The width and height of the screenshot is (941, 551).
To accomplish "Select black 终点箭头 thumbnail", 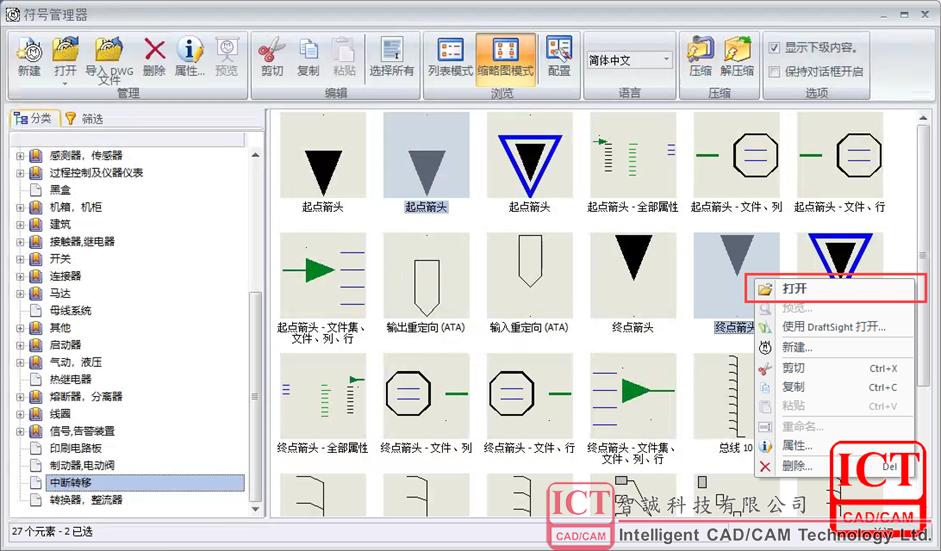I will 633,276.
